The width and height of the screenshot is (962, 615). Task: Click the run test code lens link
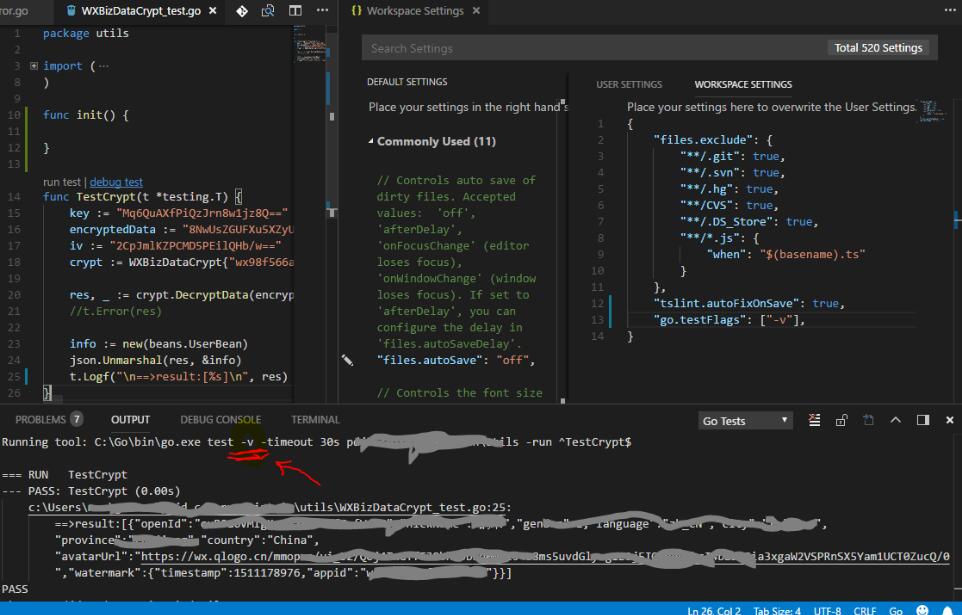[x=63, y=183]
